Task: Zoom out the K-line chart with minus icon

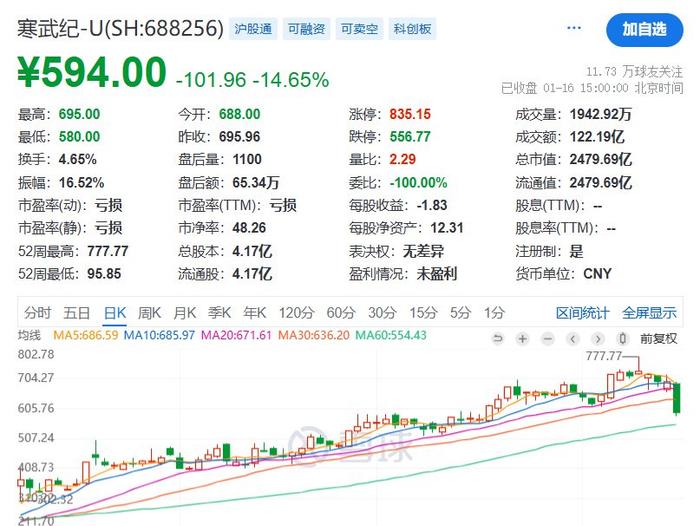Action: [548, 339]
